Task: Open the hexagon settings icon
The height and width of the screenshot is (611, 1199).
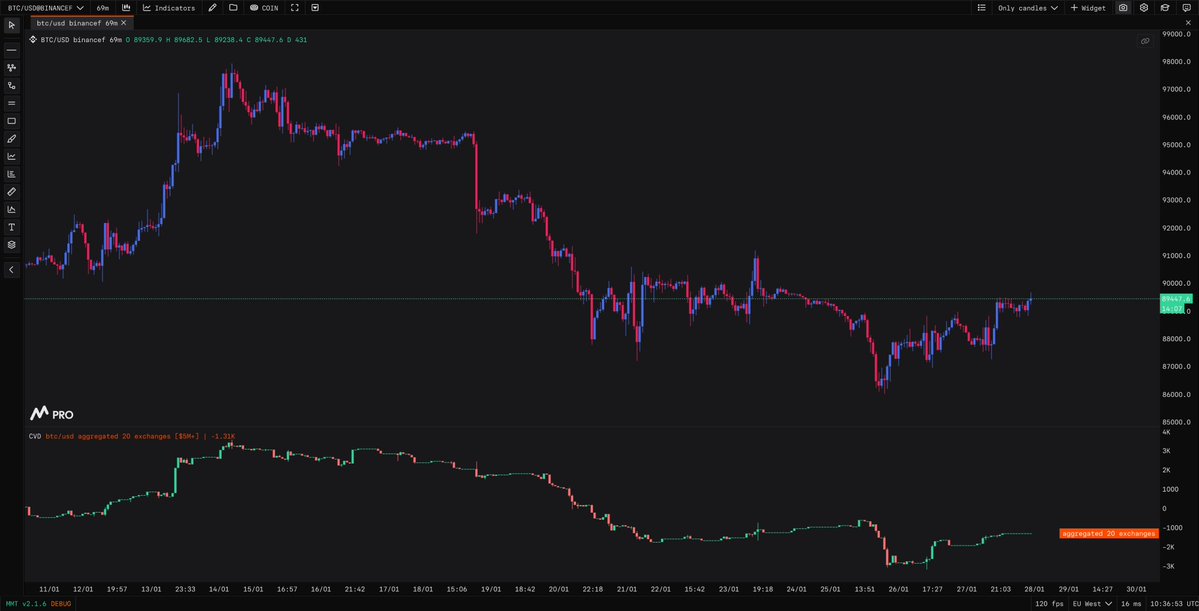Action: point(1144,8)
